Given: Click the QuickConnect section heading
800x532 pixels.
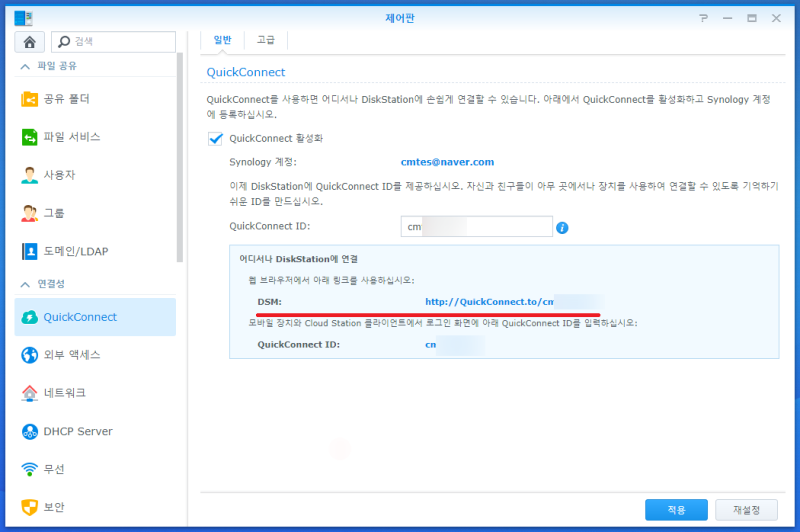Looking at the screenshot, I should (246, 72).
